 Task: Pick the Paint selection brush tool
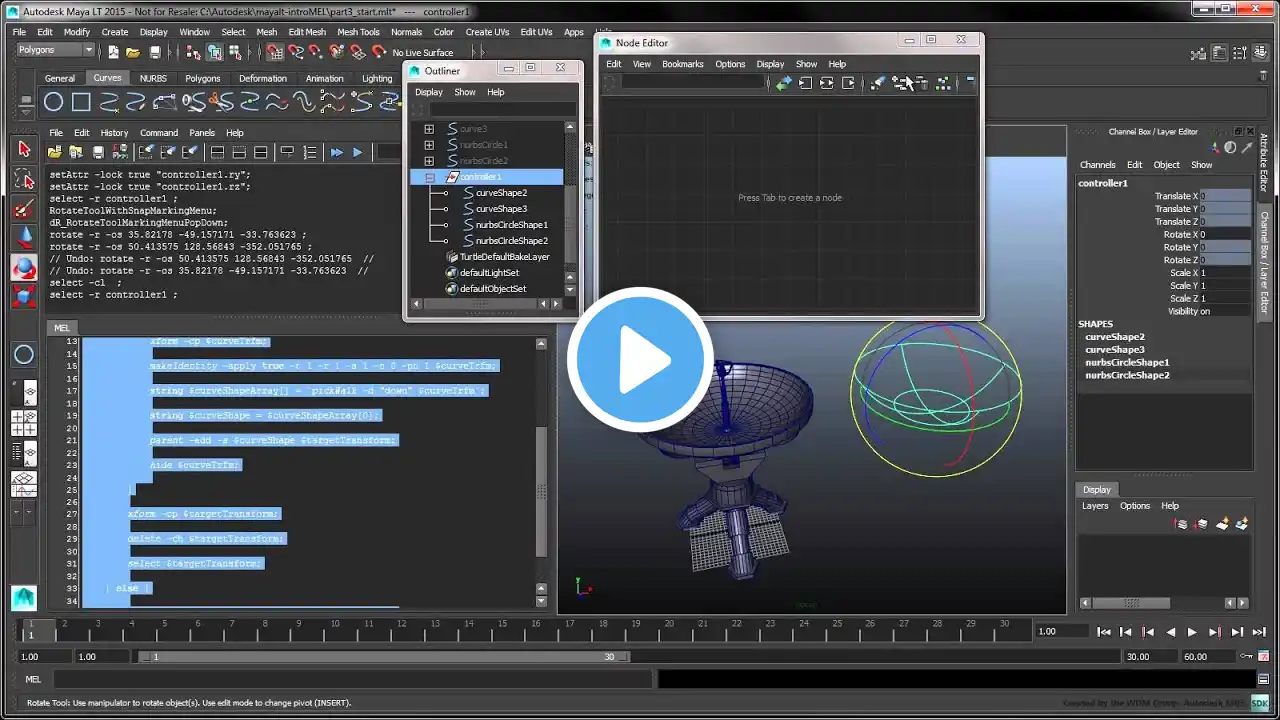tap(24, 209)
